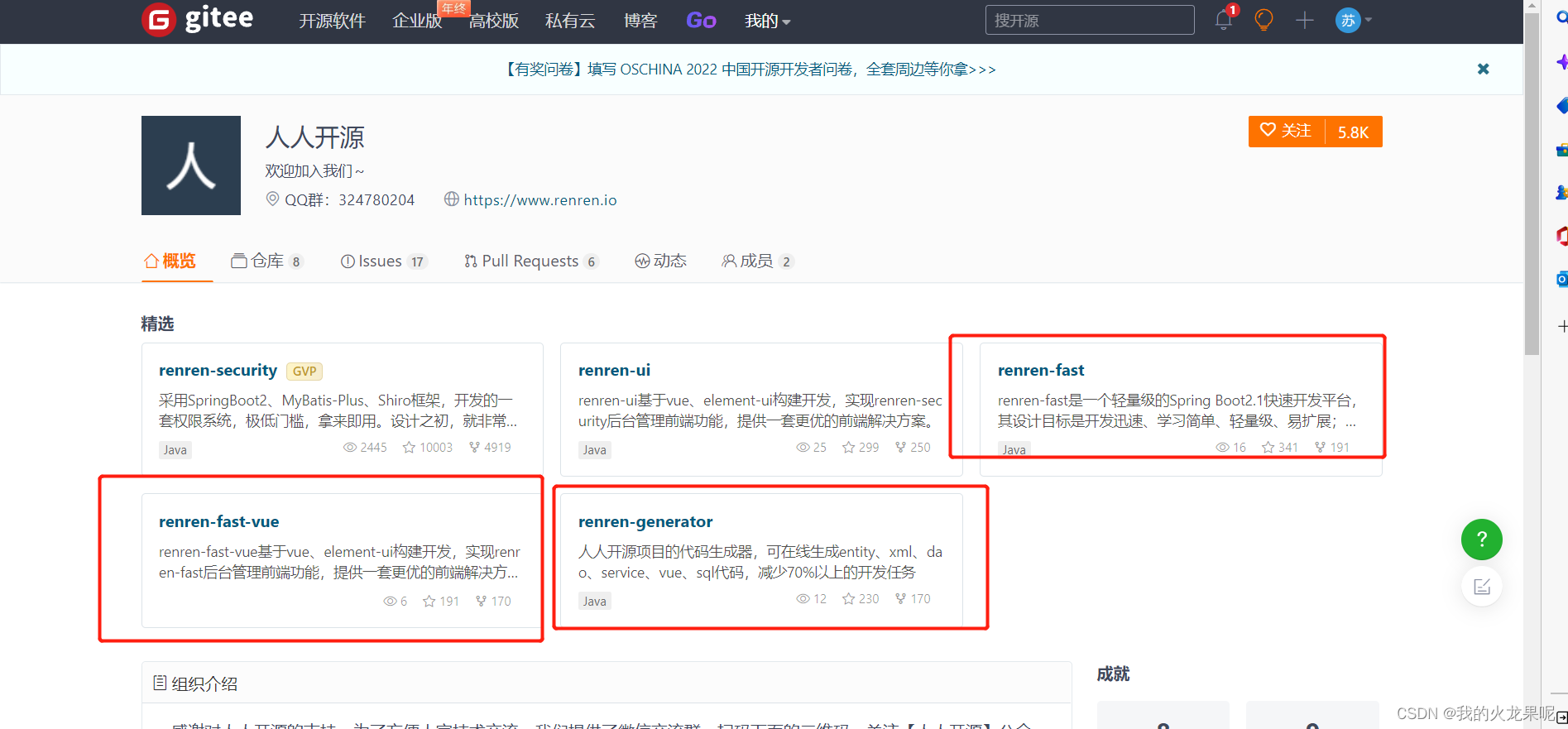
Task: Click the star icon on renren-generator
Action: coord(848,598)
